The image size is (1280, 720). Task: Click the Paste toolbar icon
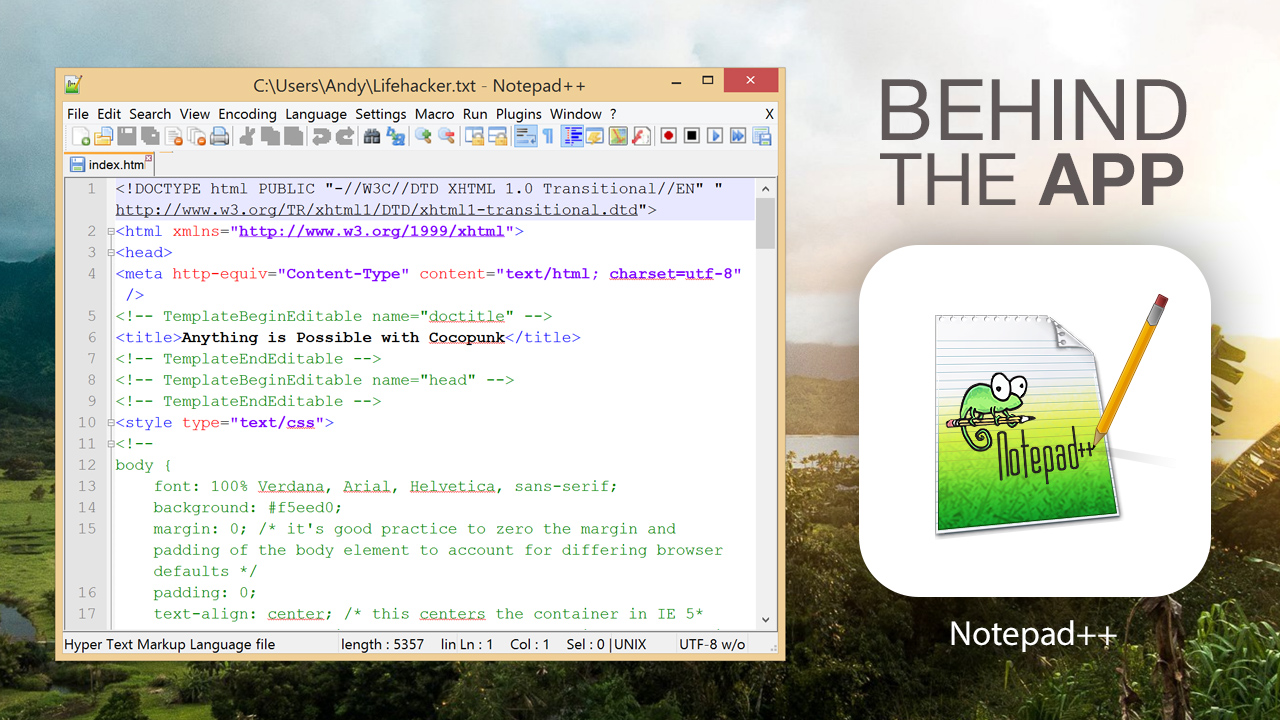293,136
